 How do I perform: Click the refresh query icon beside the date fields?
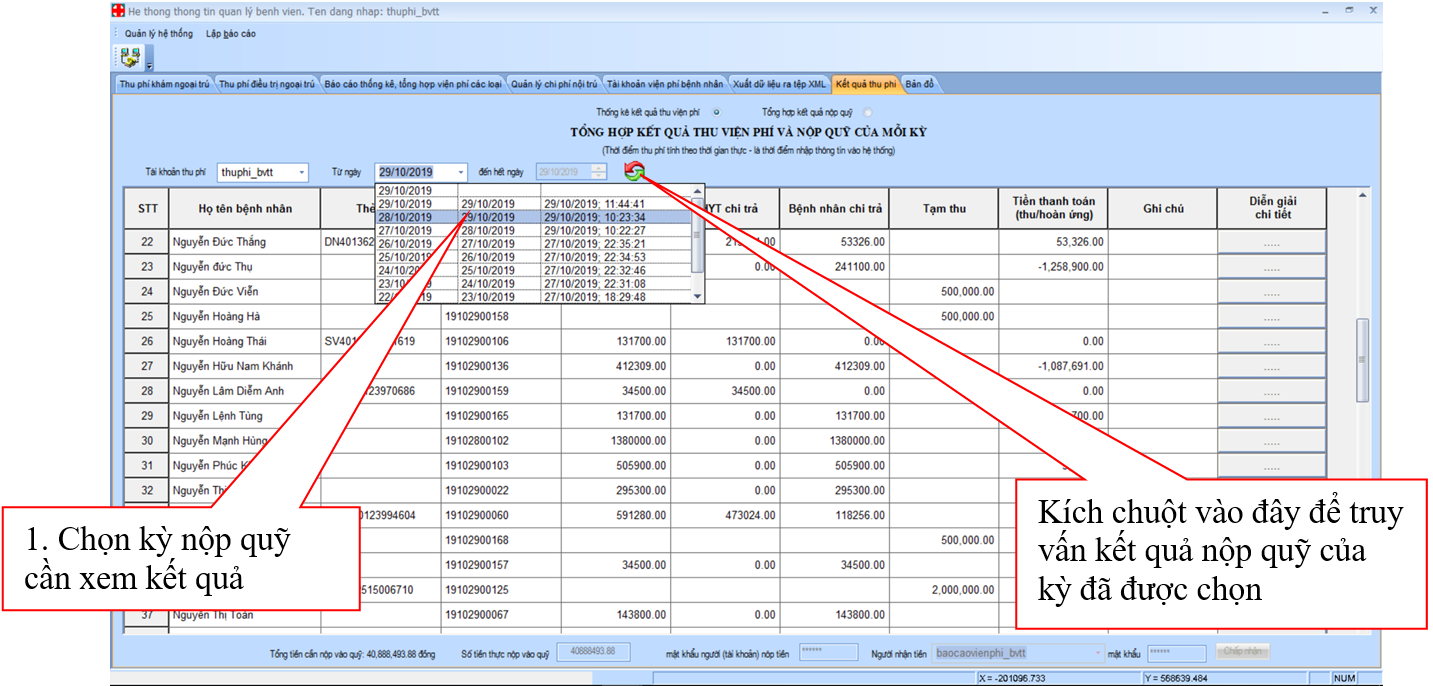tap(634, 172)
